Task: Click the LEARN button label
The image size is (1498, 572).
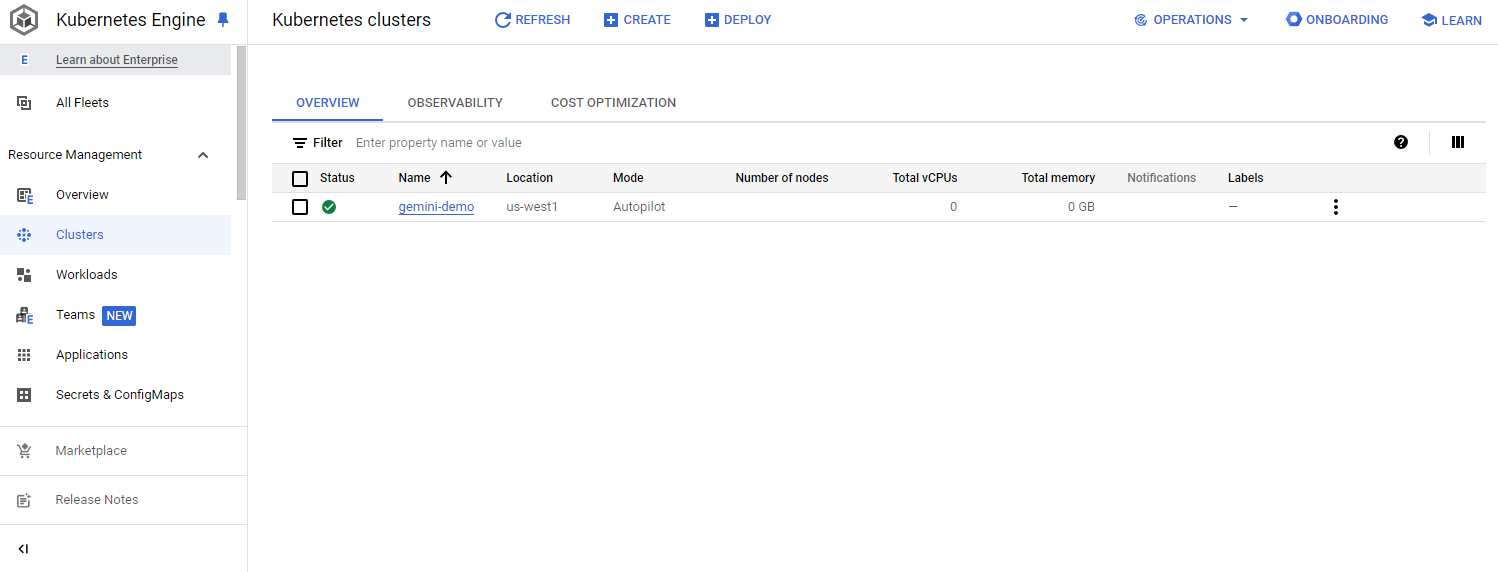Action: point(1462,20)
